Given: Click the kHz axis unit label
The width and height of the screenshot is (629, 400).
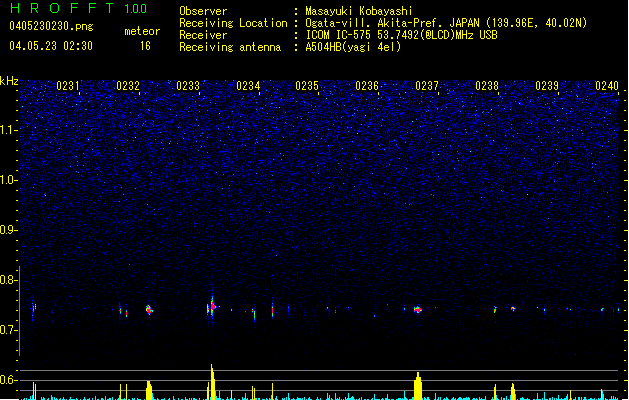Looking at the screenshot, I should click(9, 81).
